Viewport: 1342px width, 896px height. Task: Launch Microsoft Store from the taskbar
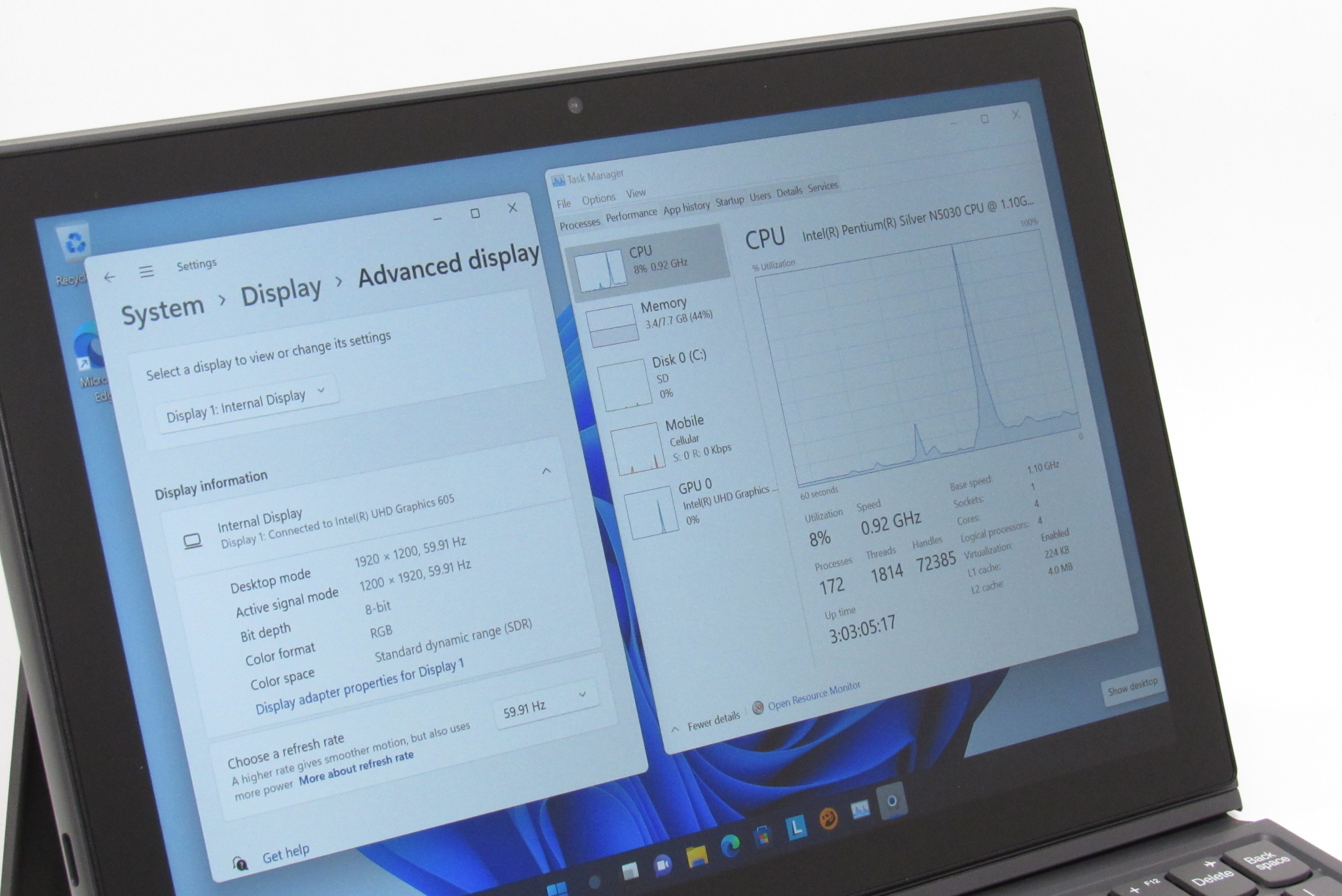[x=763, y=837]
